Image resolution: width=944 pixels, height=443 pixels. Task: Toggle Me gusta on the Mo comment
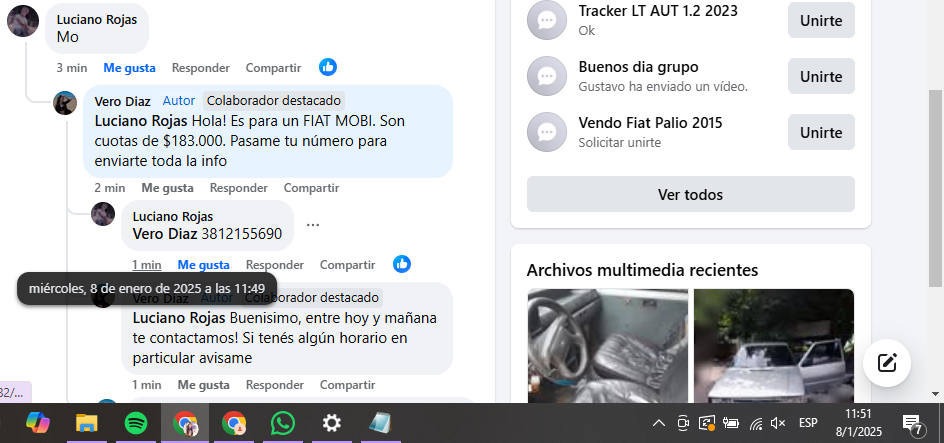pos(129,68)
